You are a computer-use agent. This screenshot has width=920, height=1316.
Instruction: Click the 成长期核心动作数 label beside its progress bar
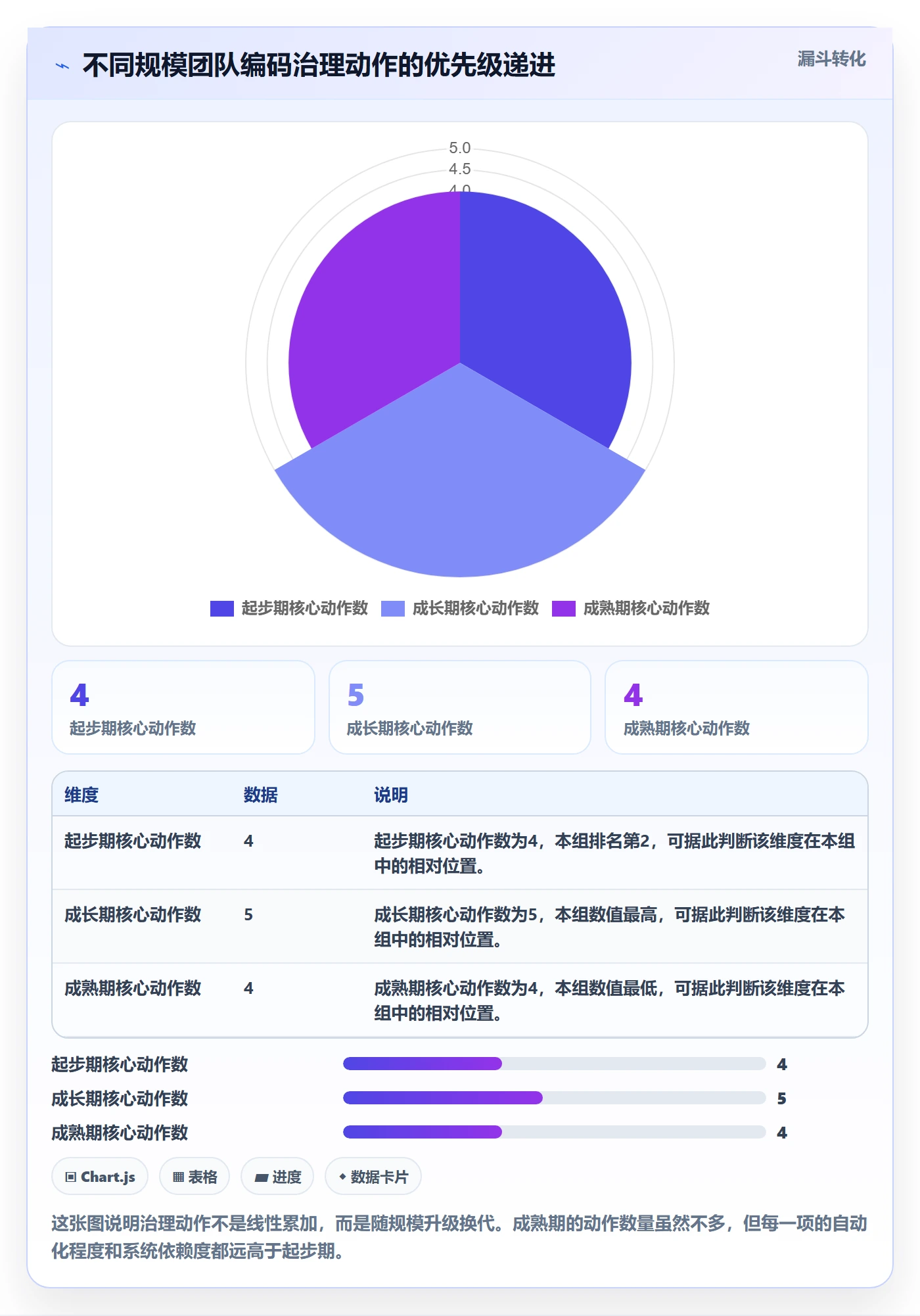(120, 1098)
